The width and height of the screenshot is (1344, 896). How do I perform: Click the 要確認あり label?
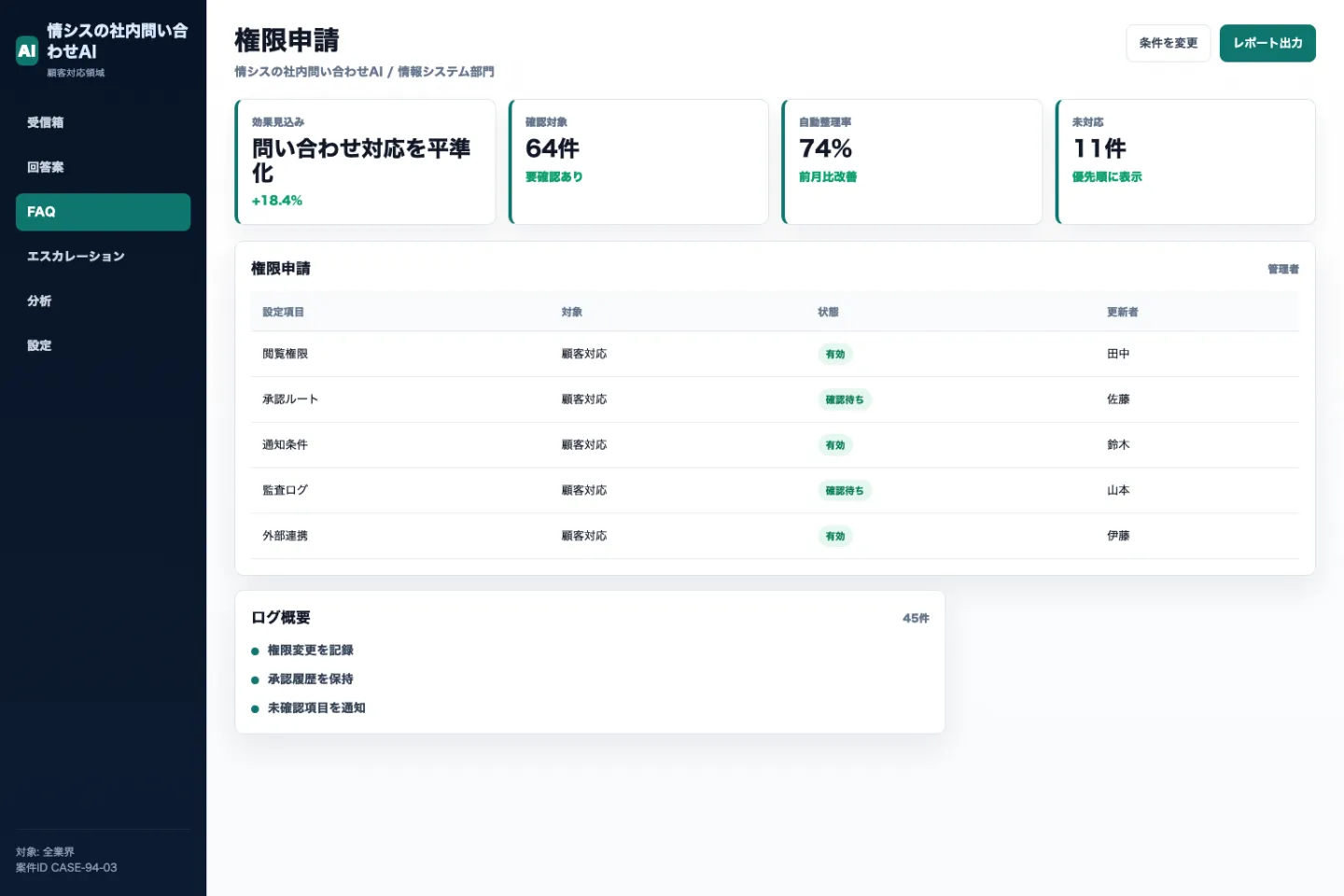tap(554, 176)
